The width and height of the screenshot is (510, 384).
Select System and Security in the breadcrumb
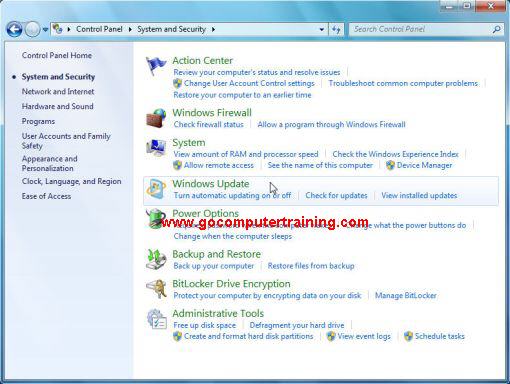(172, 29)
